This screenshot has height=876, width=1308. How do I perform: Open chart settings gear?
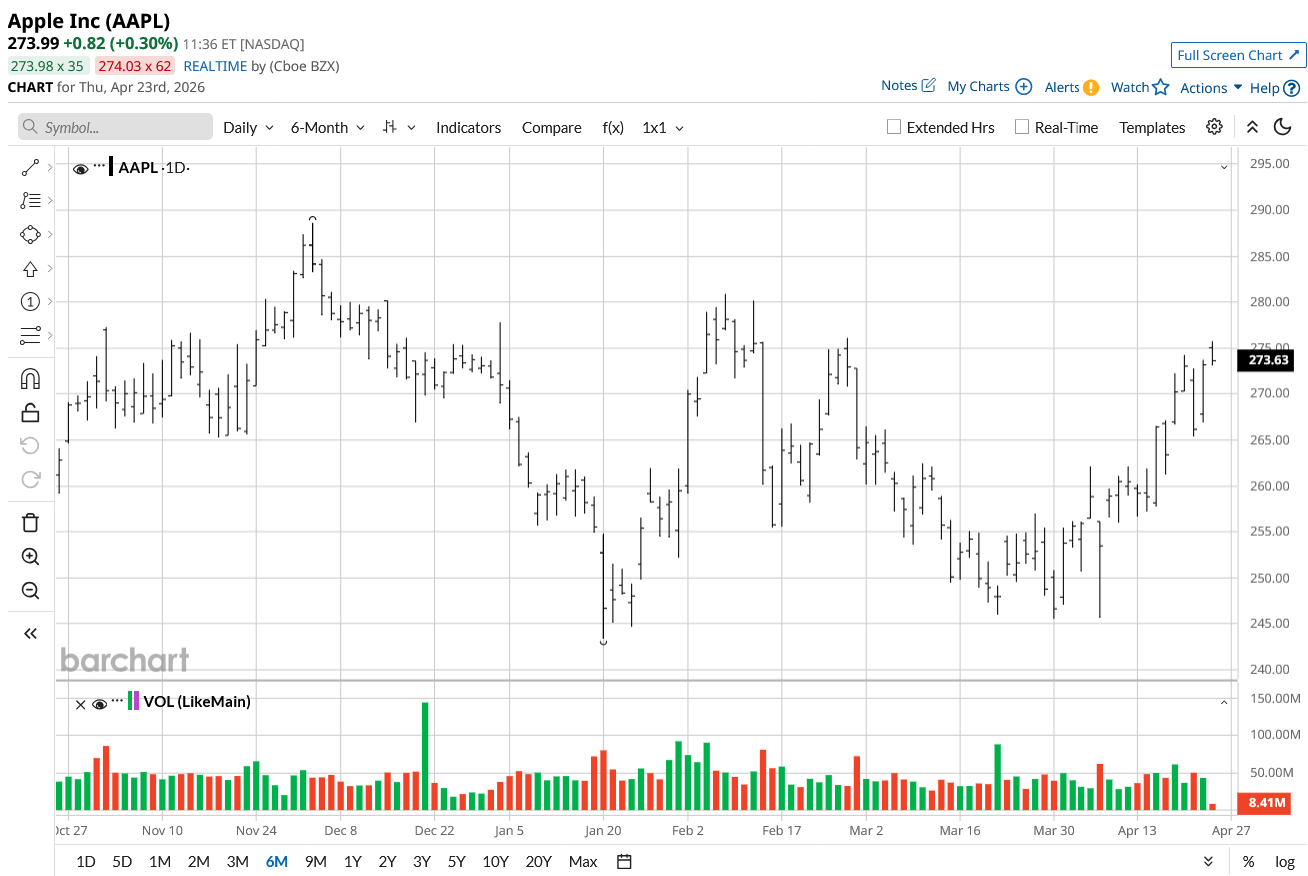1214,127
